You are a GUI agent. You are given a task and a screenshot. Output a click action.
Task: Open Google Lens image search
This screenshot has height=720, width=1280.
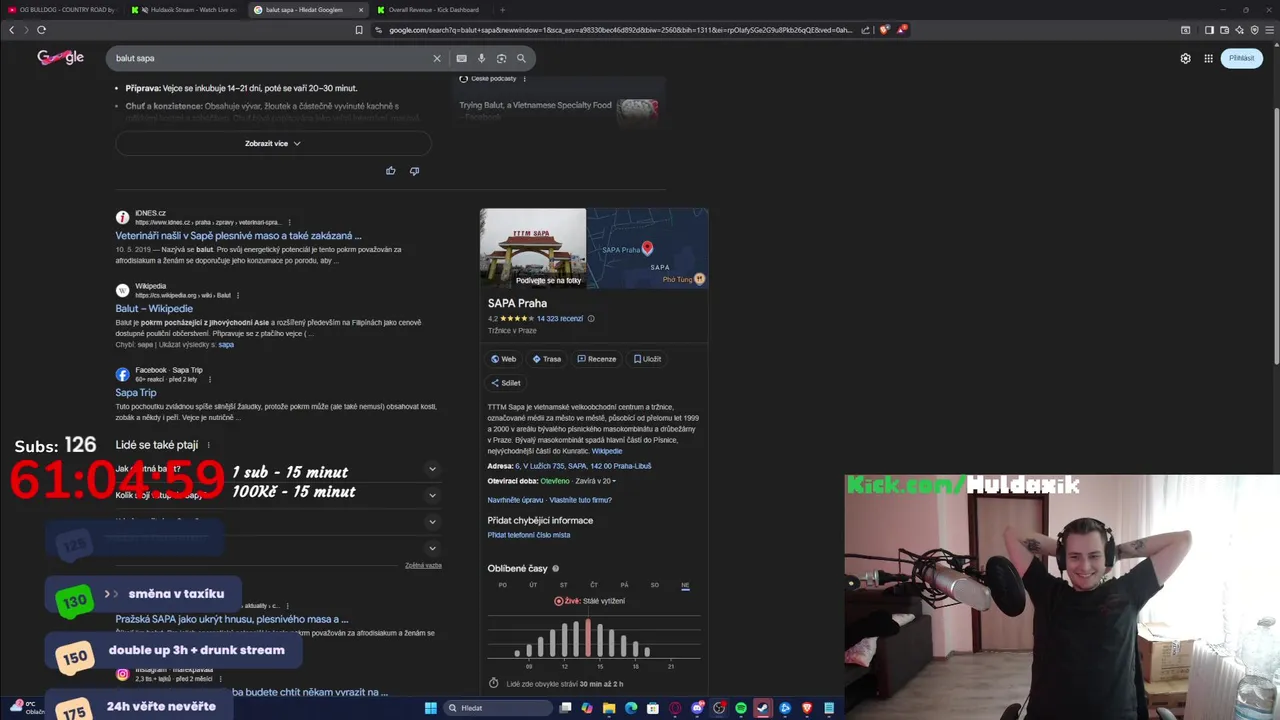(x=501, y=58)
